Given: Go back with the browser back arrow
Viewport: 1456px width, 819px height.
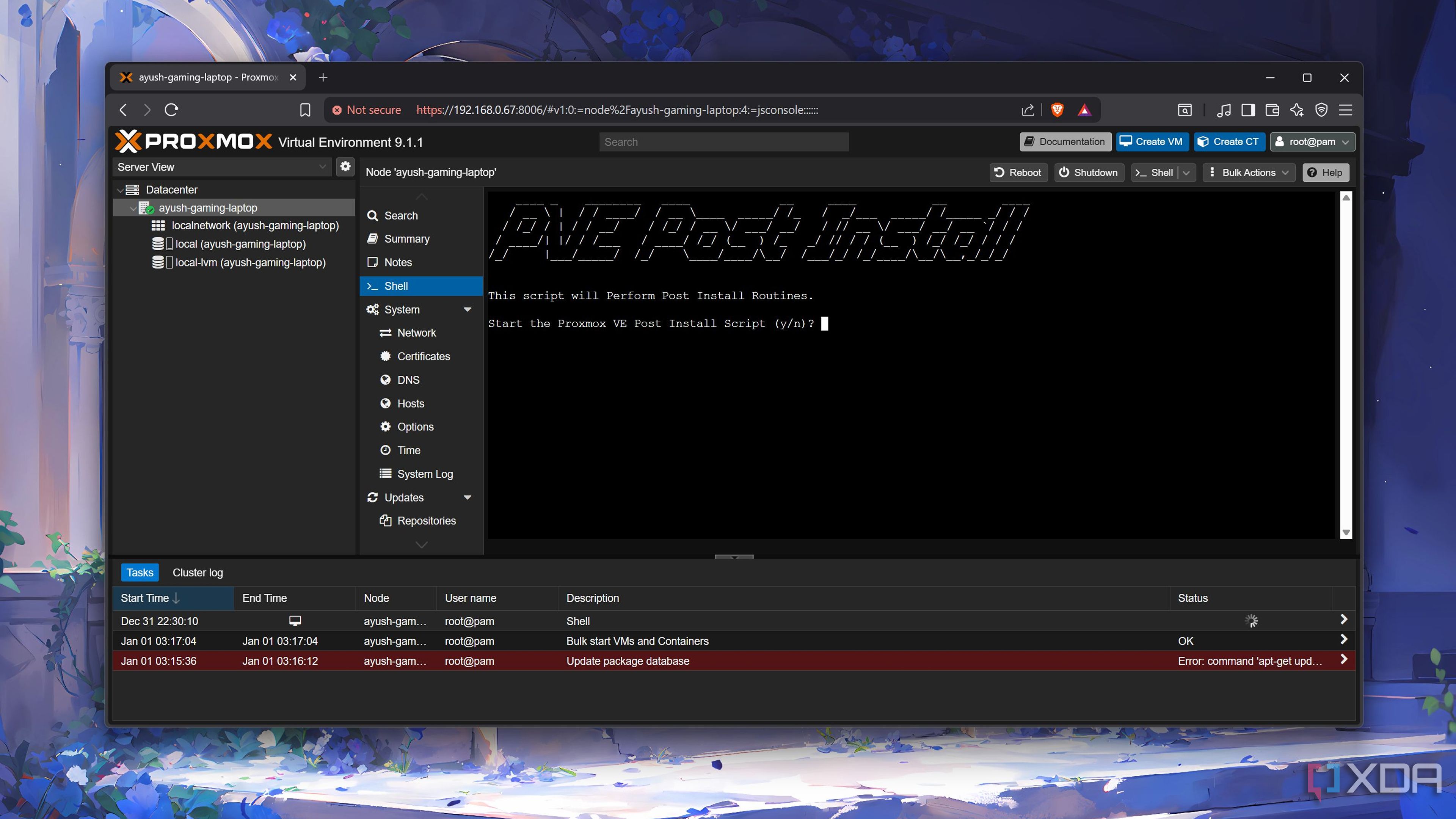Looking at the screenshot, I should click(123, 110).
